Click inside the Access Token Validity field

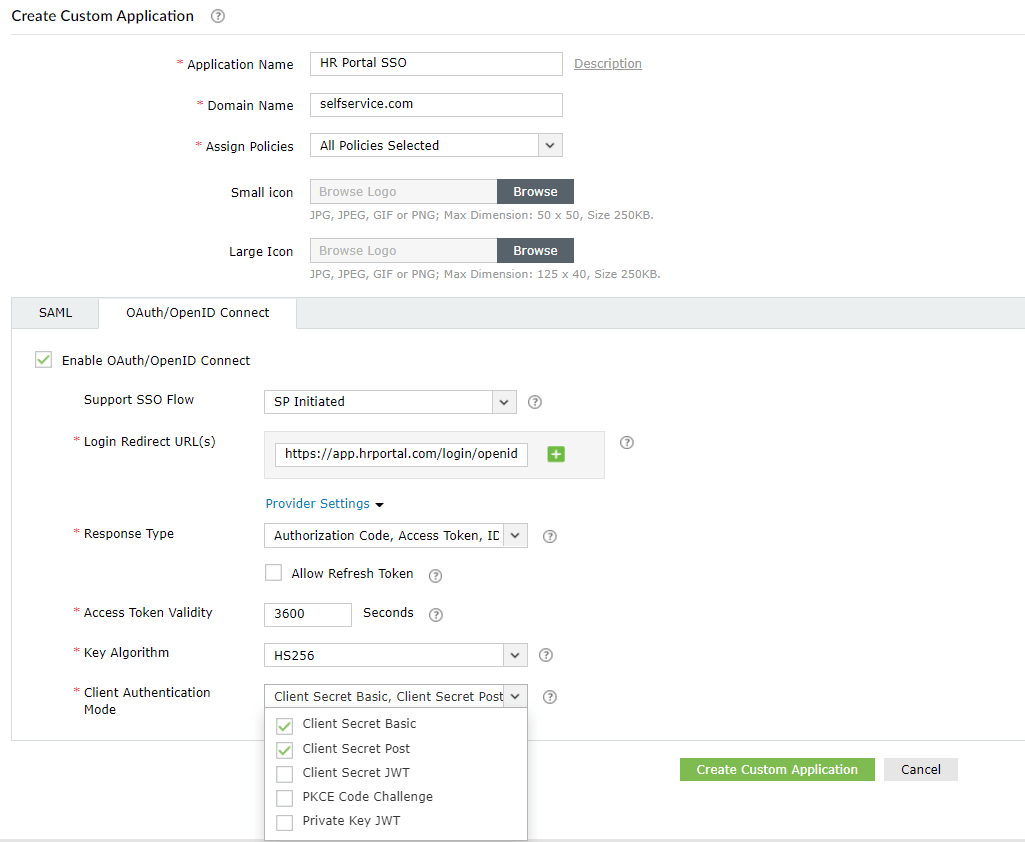tap(307, 614)
